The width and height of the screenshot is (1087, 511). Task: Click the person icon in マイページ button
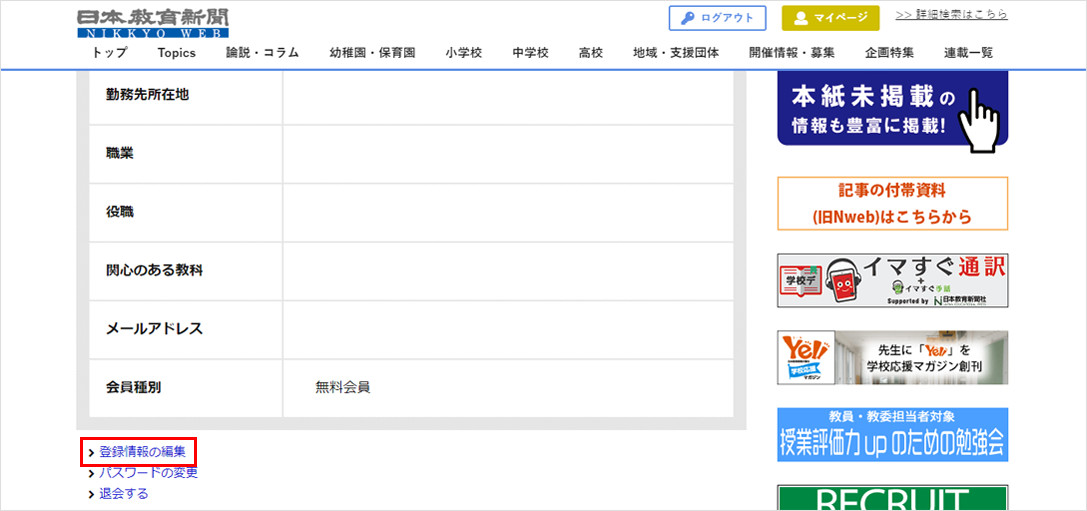pyautogui.click(x=801, y=19)
